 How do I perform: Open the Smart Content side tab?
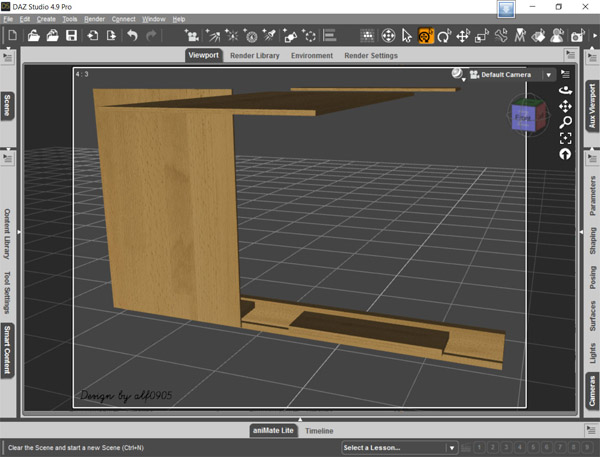click(x=8, y=349)
